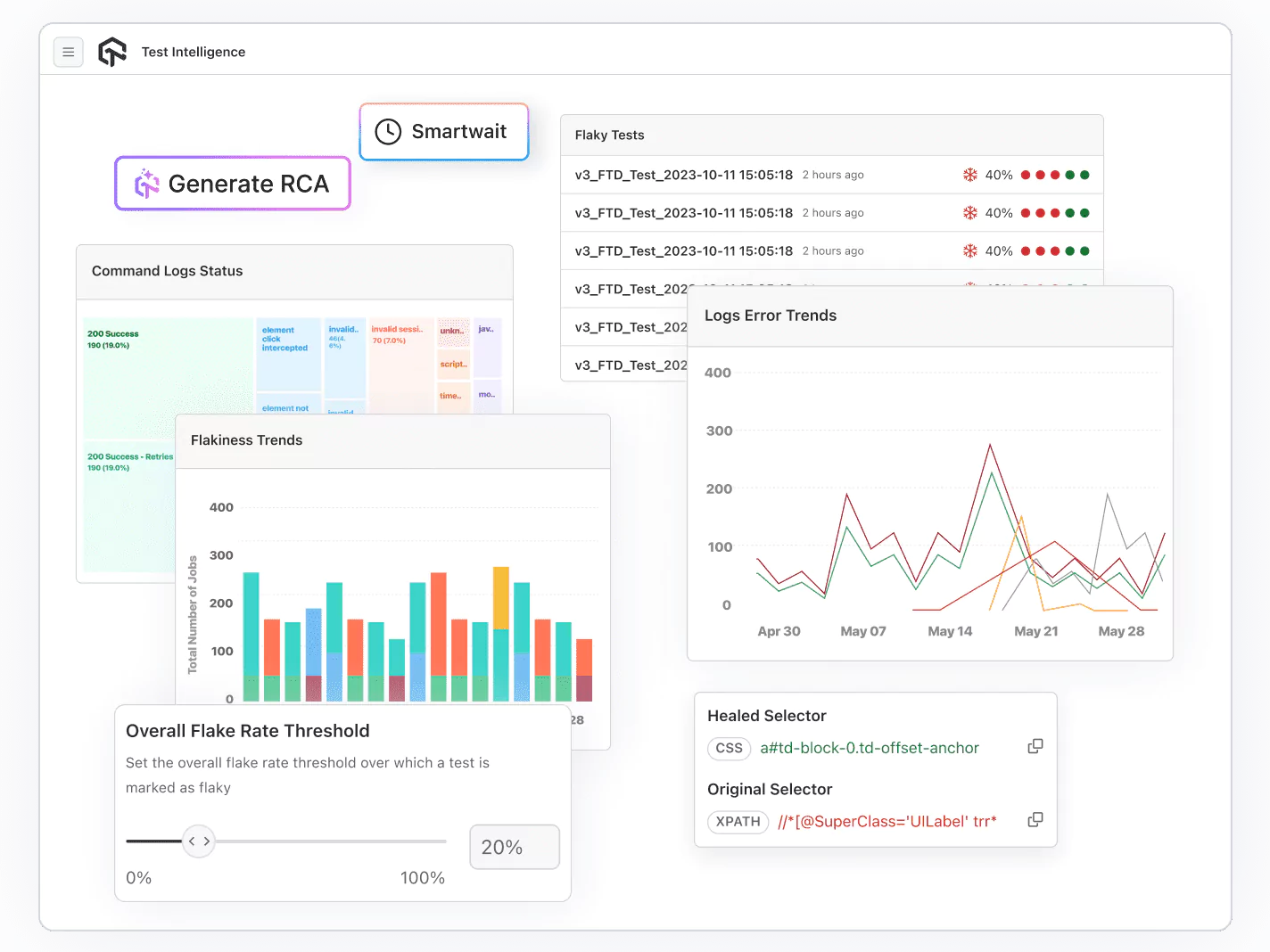Screen dimensions: 1270x952
Task: Click the 20% threshold input field
Action: point(515,847)
